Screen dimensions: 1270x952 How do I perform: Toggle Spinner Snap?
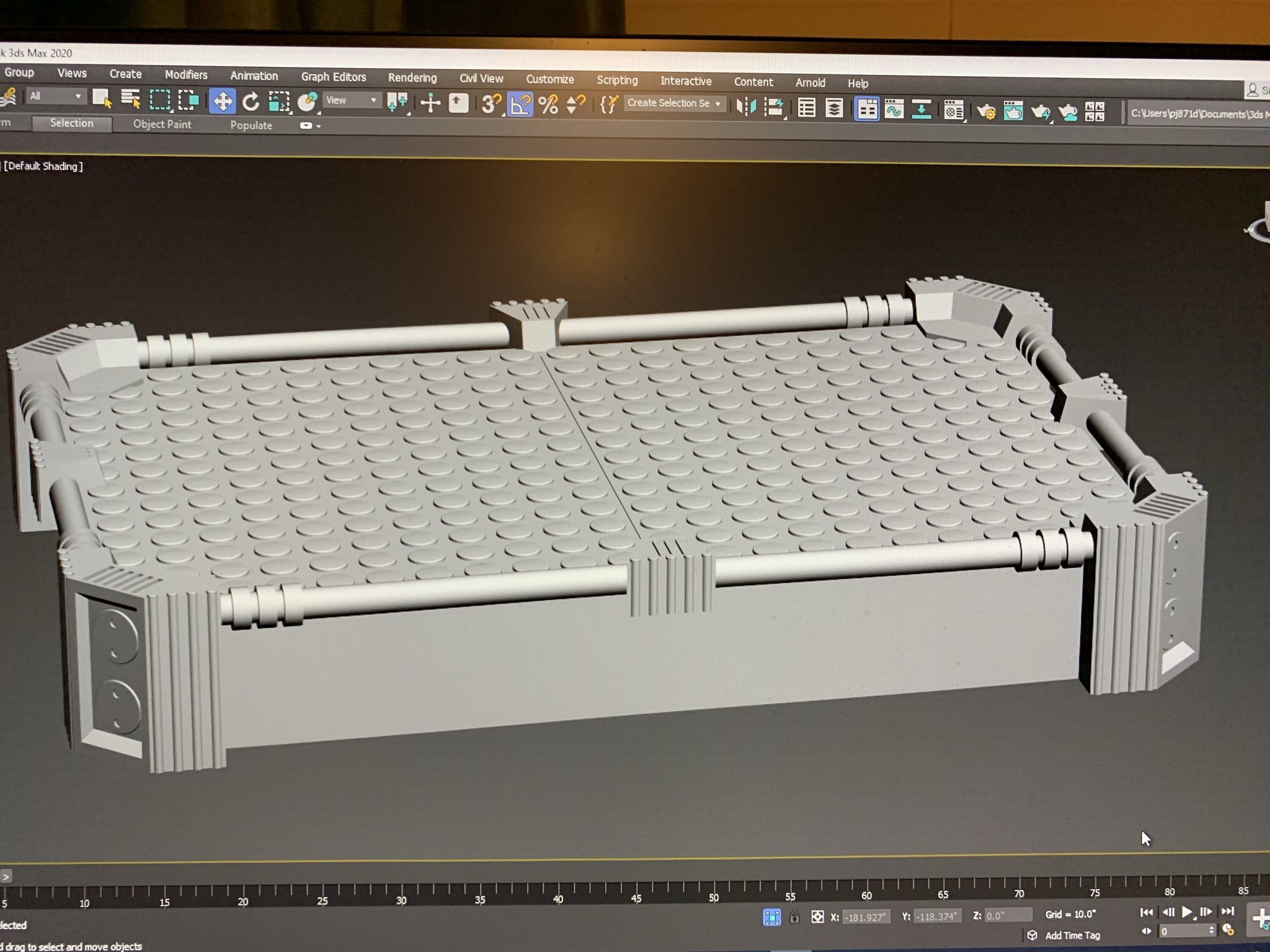[x=575, y=105]
